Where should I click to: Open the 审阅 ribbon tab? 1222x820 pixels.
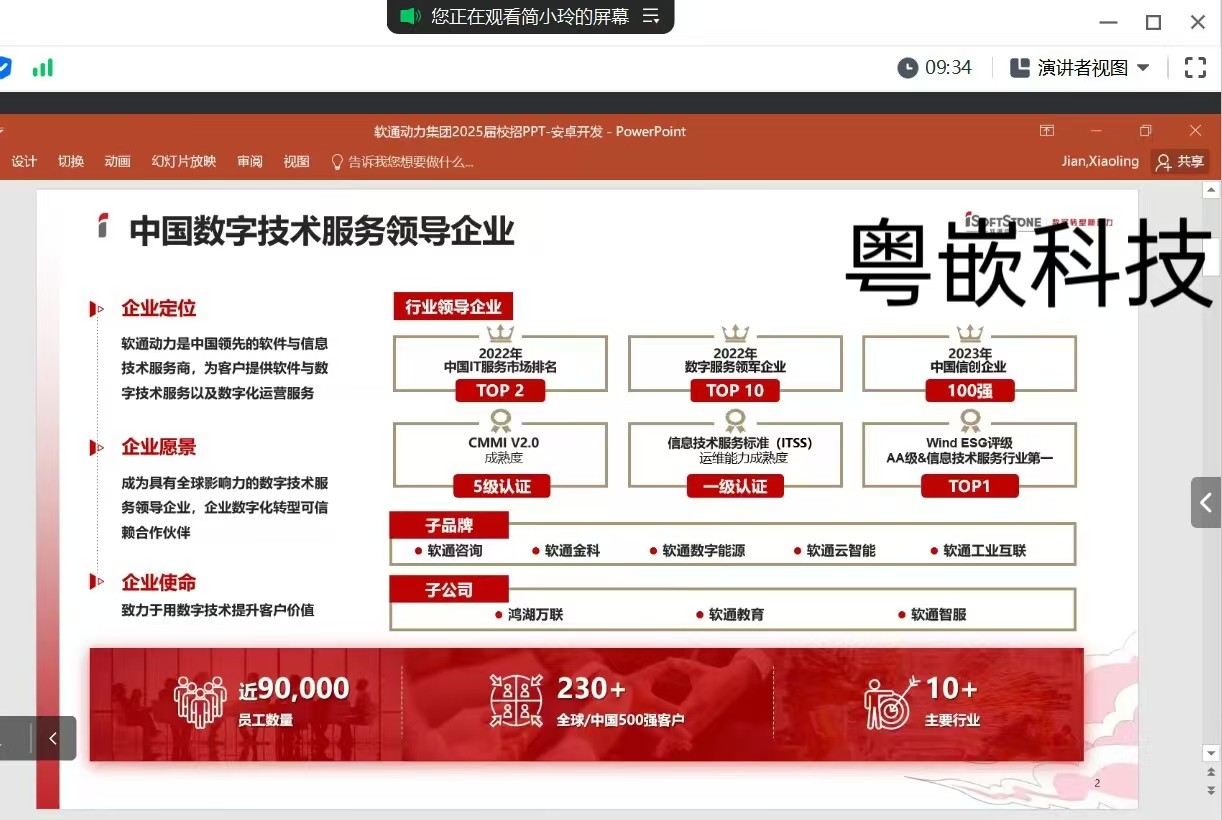click(250, 162)
